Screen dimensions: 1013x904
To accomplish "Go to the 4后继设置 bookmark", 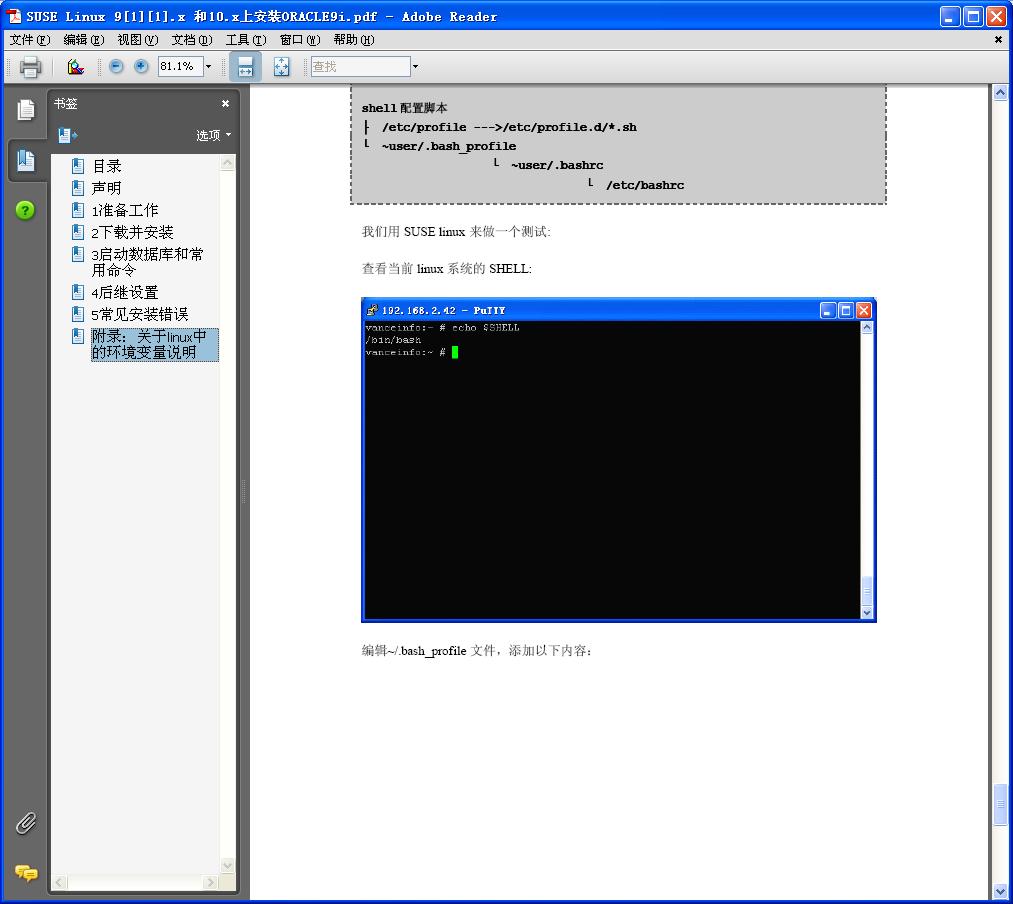I will 125,292.
